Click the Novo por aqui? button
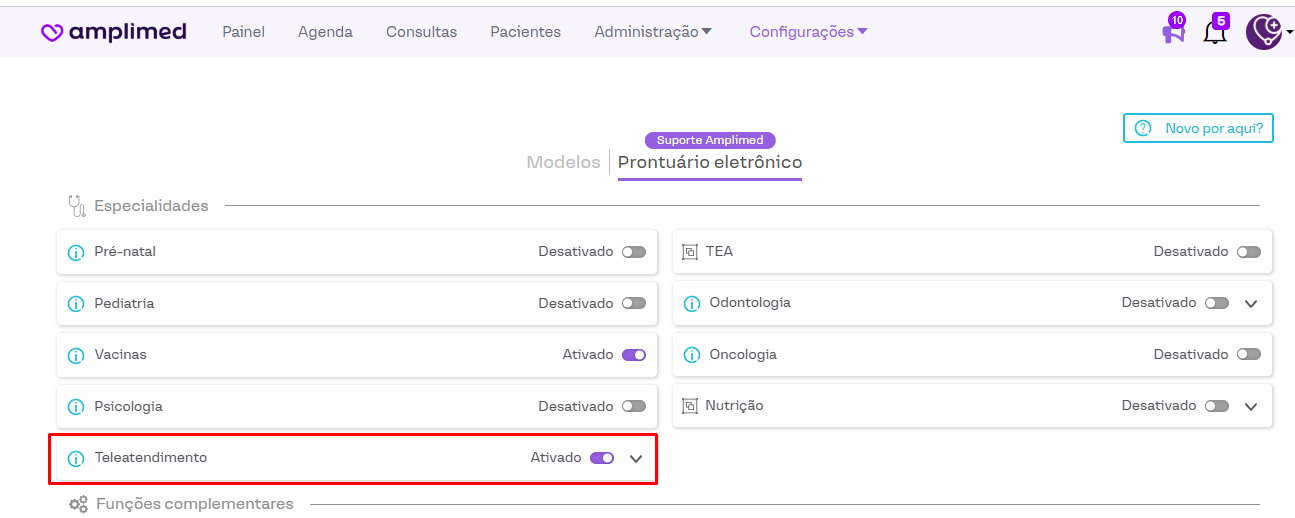The height and width of the screenshot is (518, 1295). tap(1198, 128)
